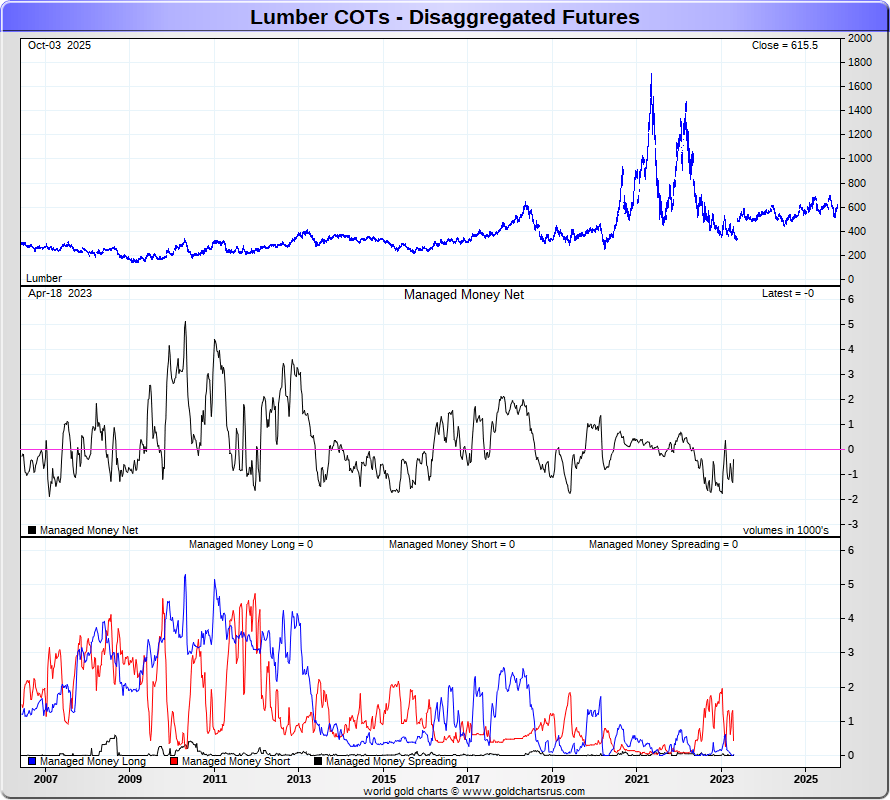This screenshot has width=890, height=800.
Task: Click the 2023 x-axis label
Action: [x=721, y=779]
